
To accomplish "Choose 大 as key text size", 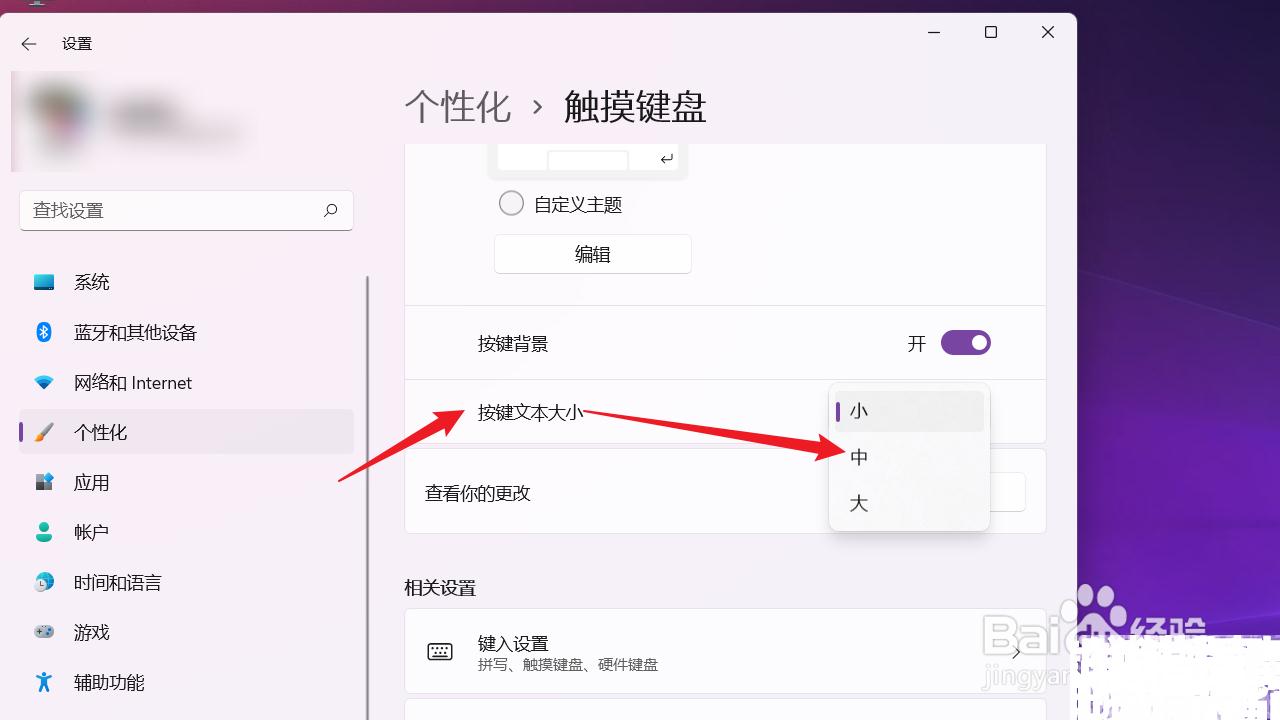I will (858, 503).
